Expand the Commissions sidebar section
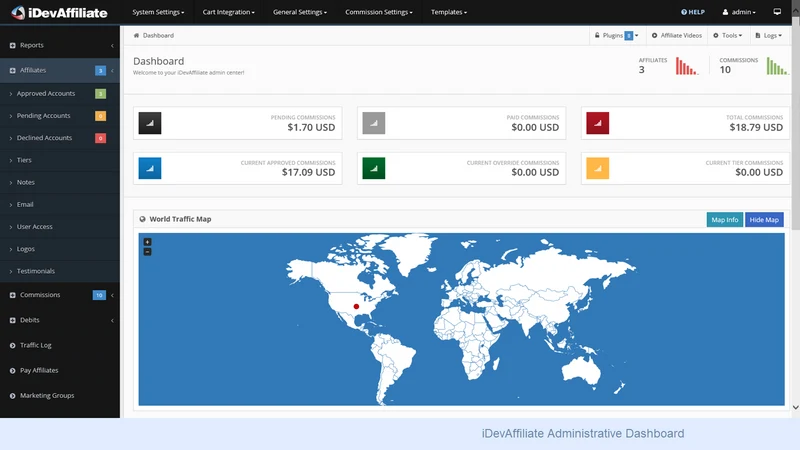The height and width of the screenshot is (450, 800). coord(60,295)
